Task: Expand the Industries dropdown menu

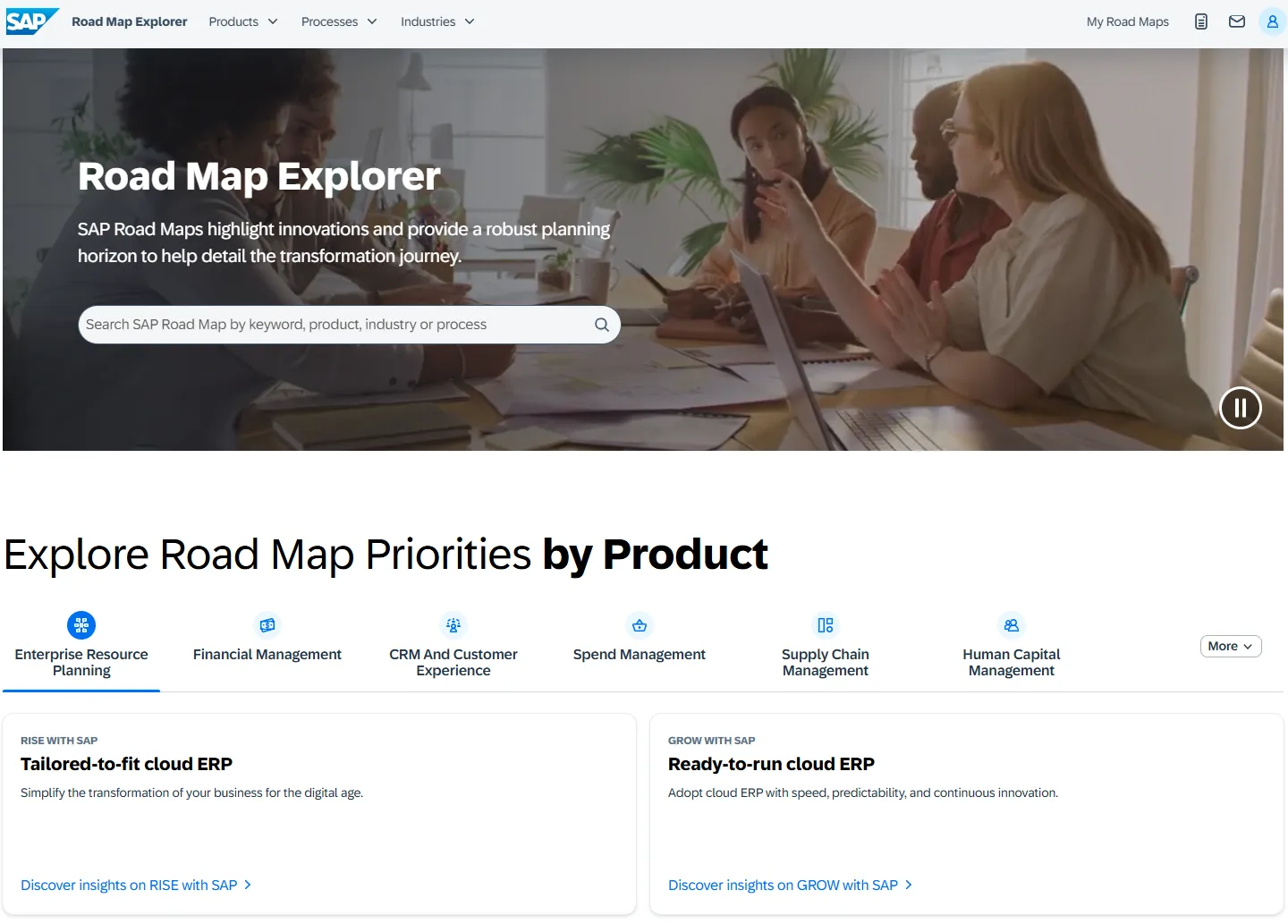Action: pyautogui.click(x=436, y=21)
